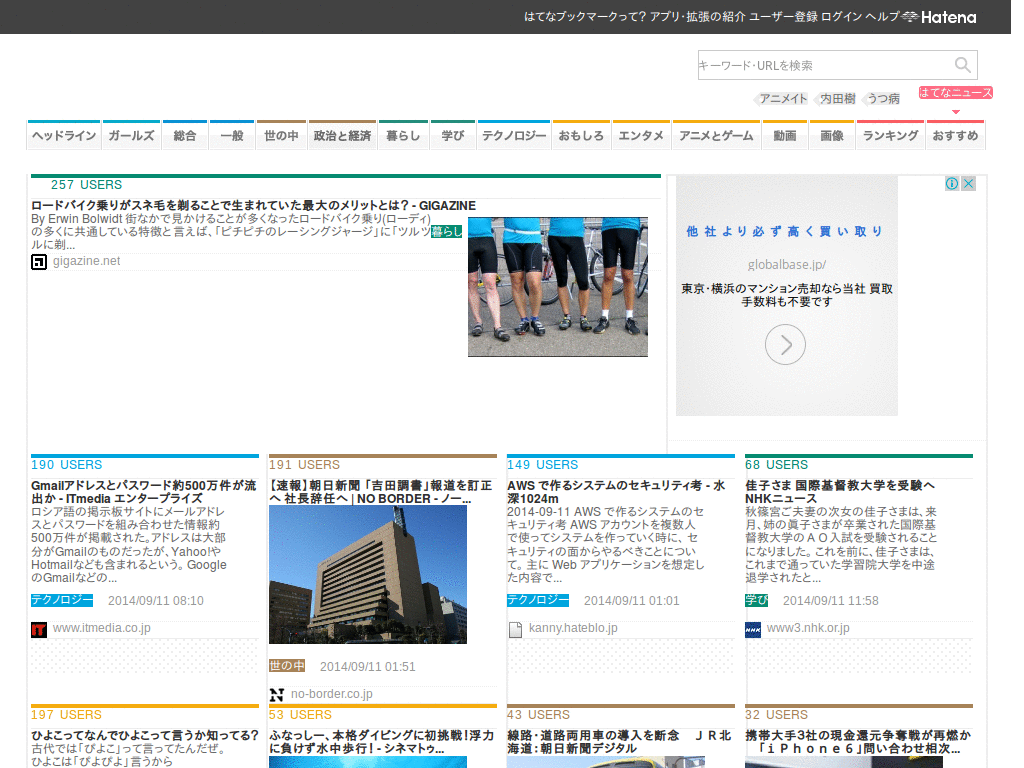1024x768 pixels.
Task: Click ログイン in the header
Action: (x=841, y=17)
